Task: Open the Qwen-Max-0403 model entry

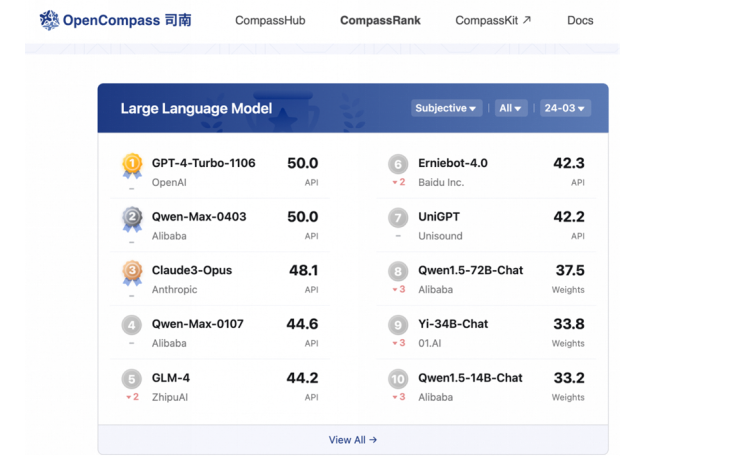Action: 199,216
